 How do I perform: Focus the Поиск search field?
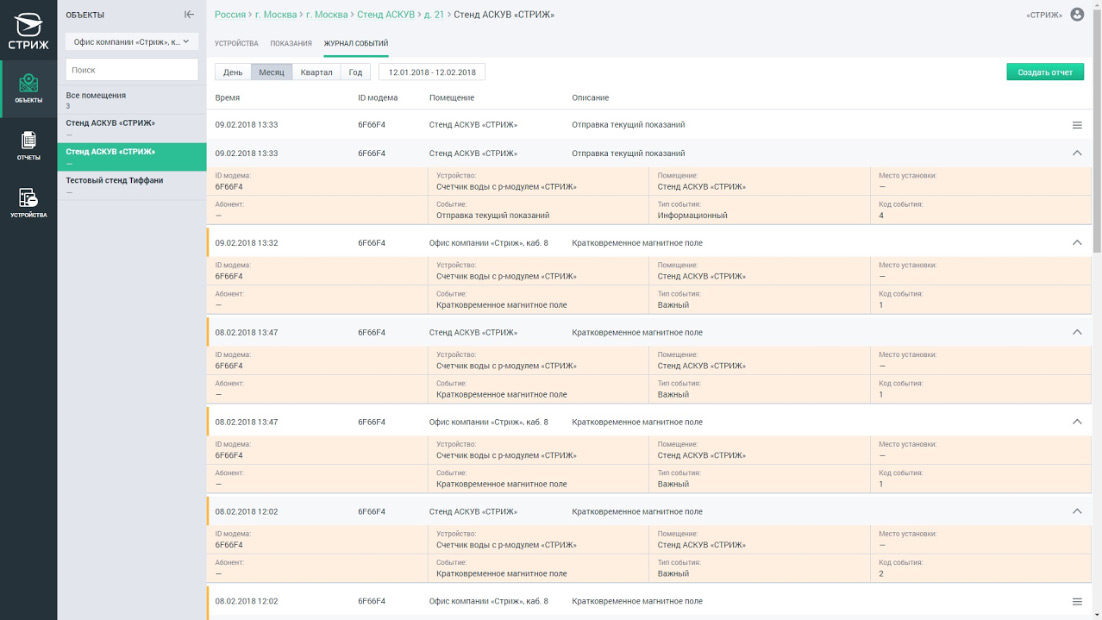131,70
